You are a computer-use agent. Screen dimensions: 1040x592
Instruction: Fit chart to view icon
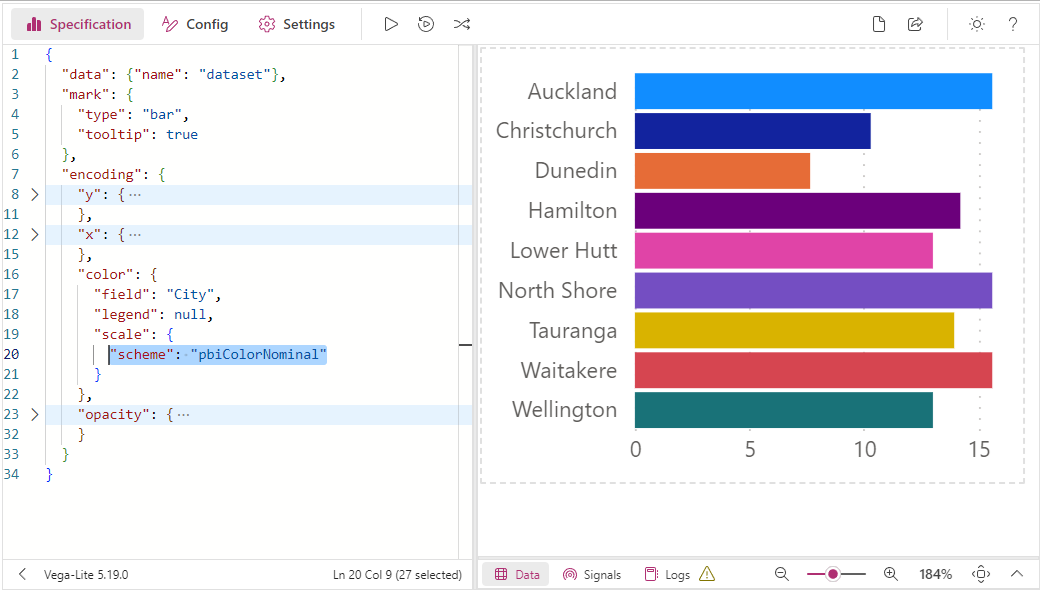click(981, 574)
